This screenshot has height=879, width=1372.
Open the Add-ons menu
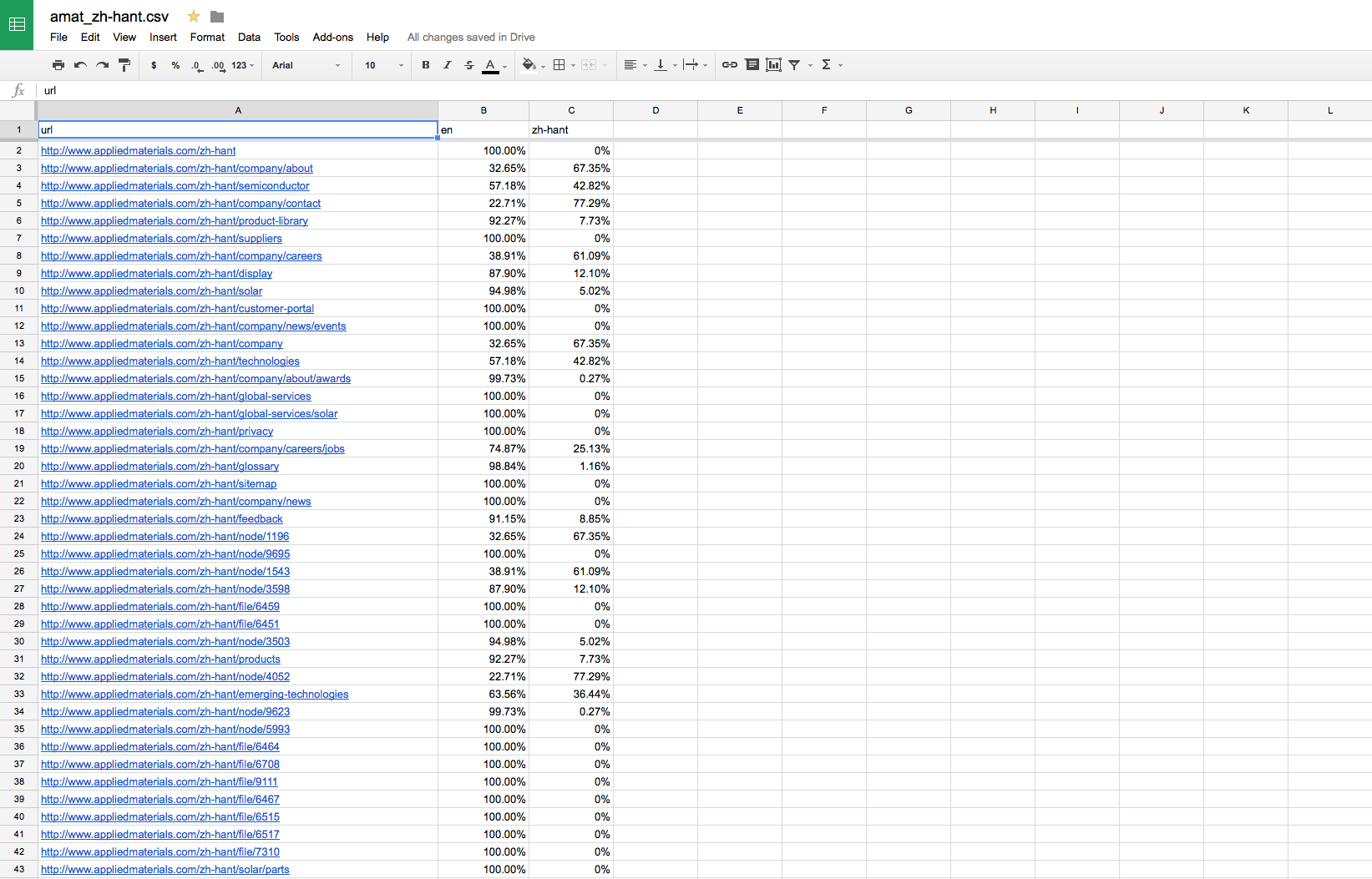coord(332,37)
